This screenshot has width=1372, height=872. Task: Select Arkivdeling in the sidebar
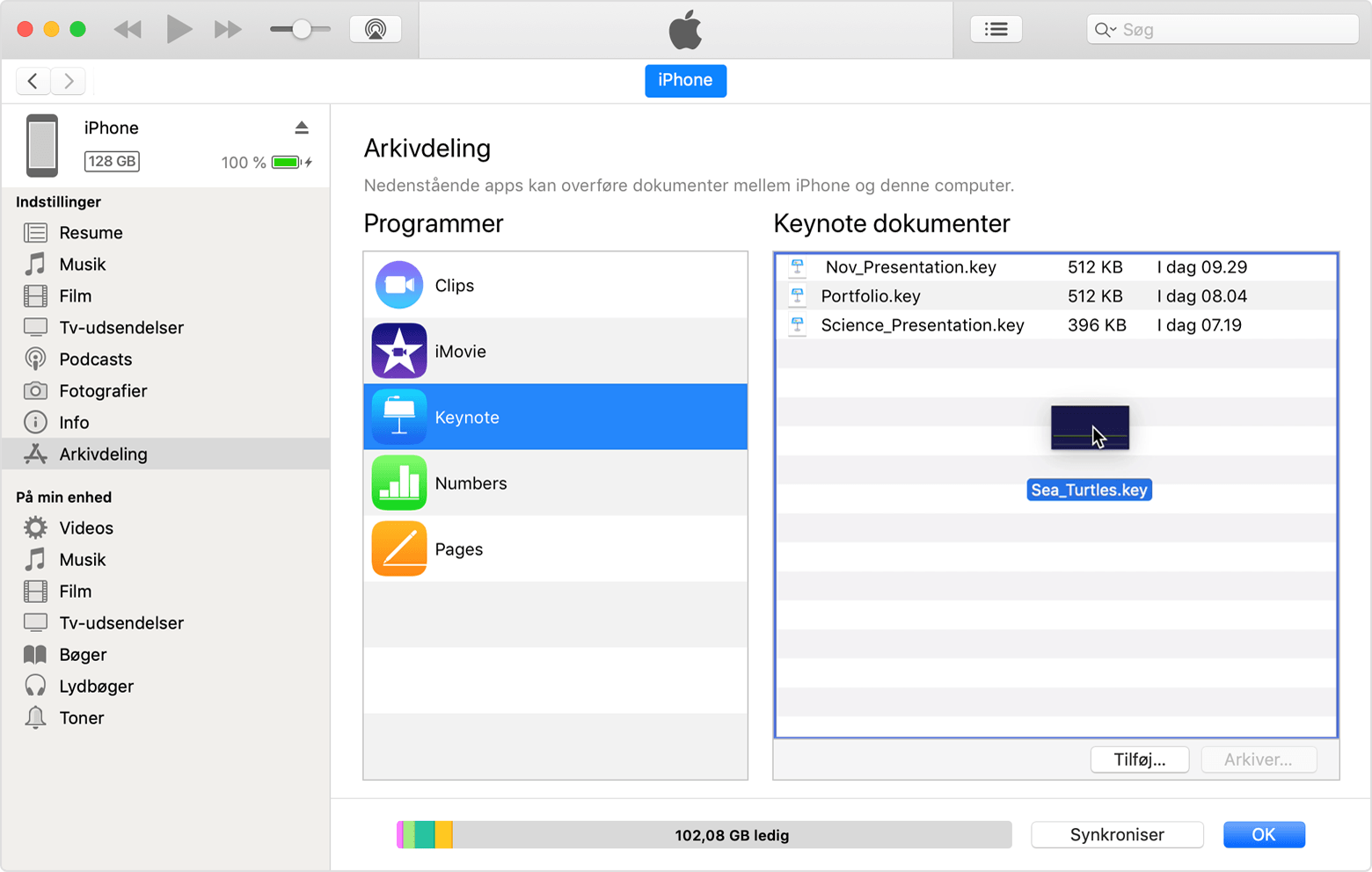pos(103,454)
